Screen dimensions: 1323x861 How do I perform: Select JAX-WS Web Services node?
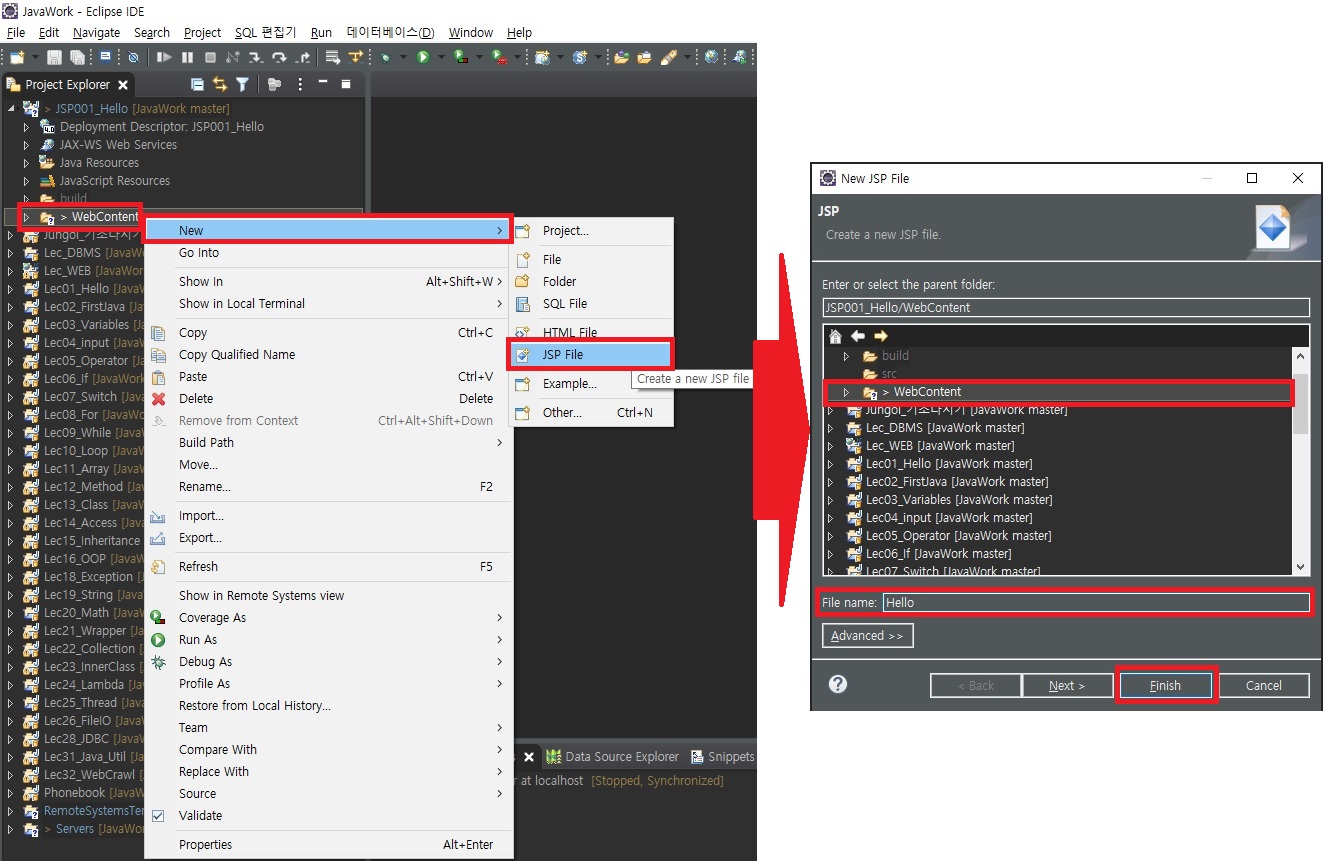[x=118, y=145]
